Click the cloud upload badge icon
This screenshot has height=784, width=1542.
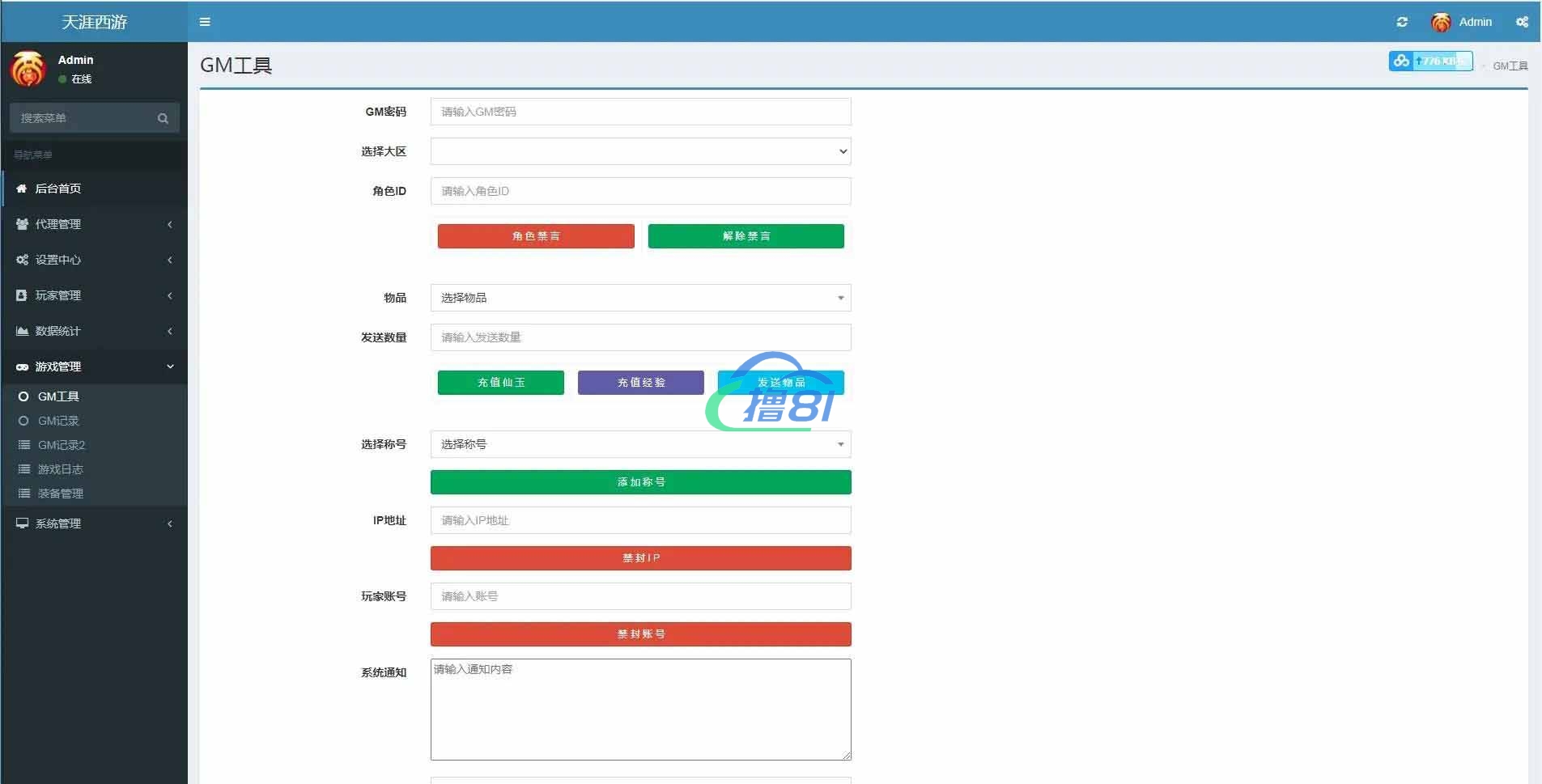(1401, 61)
